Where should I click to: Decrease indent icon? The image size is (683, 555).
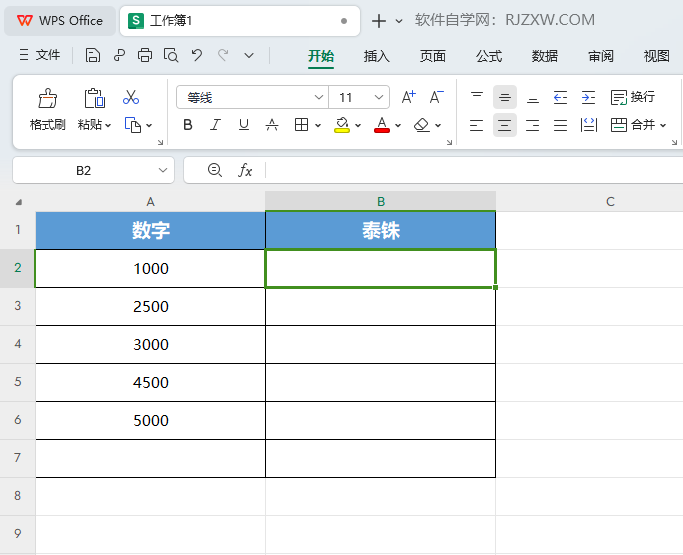pyautogui.click(x=560, y=97)
